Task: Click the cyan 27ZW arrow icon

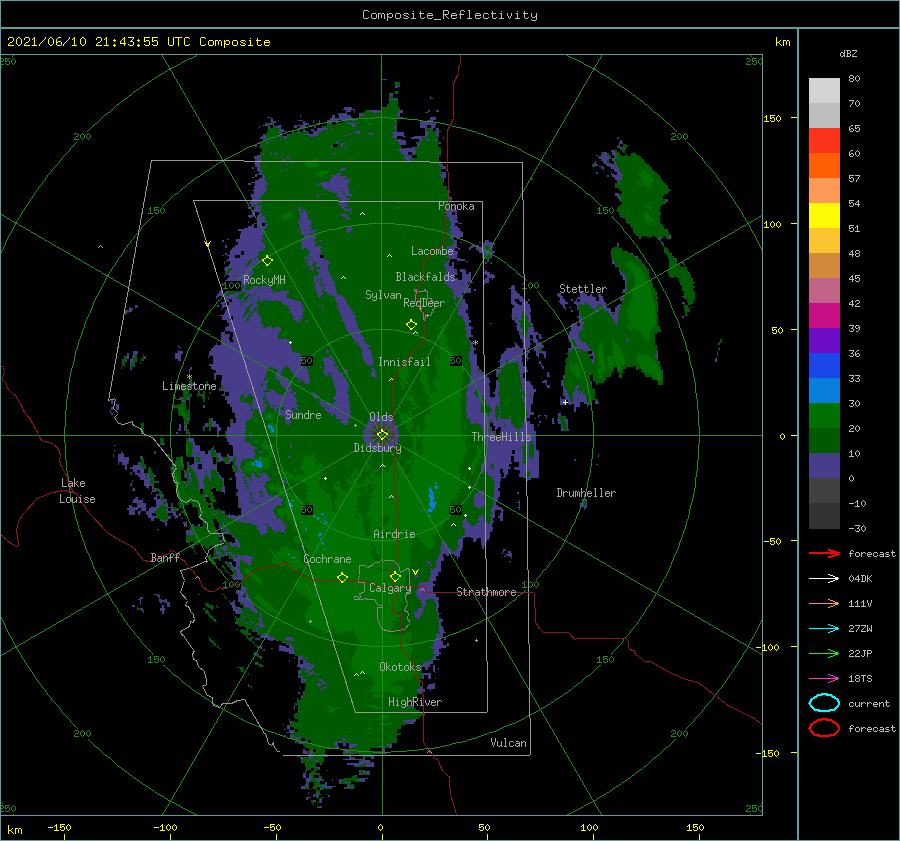Action: pyautogui.click(x=824, y=629)
